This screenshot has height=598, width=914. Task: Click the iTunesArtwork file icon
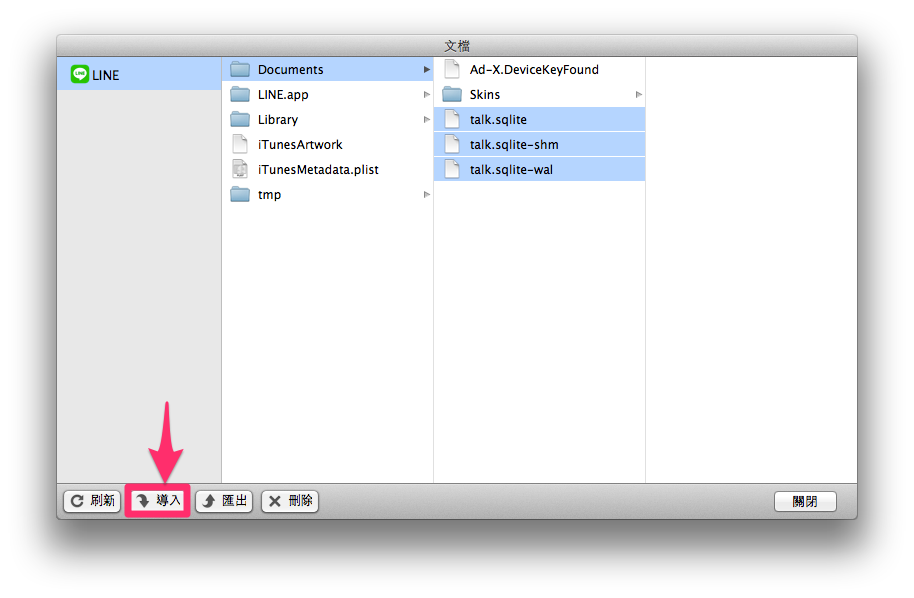240,144
